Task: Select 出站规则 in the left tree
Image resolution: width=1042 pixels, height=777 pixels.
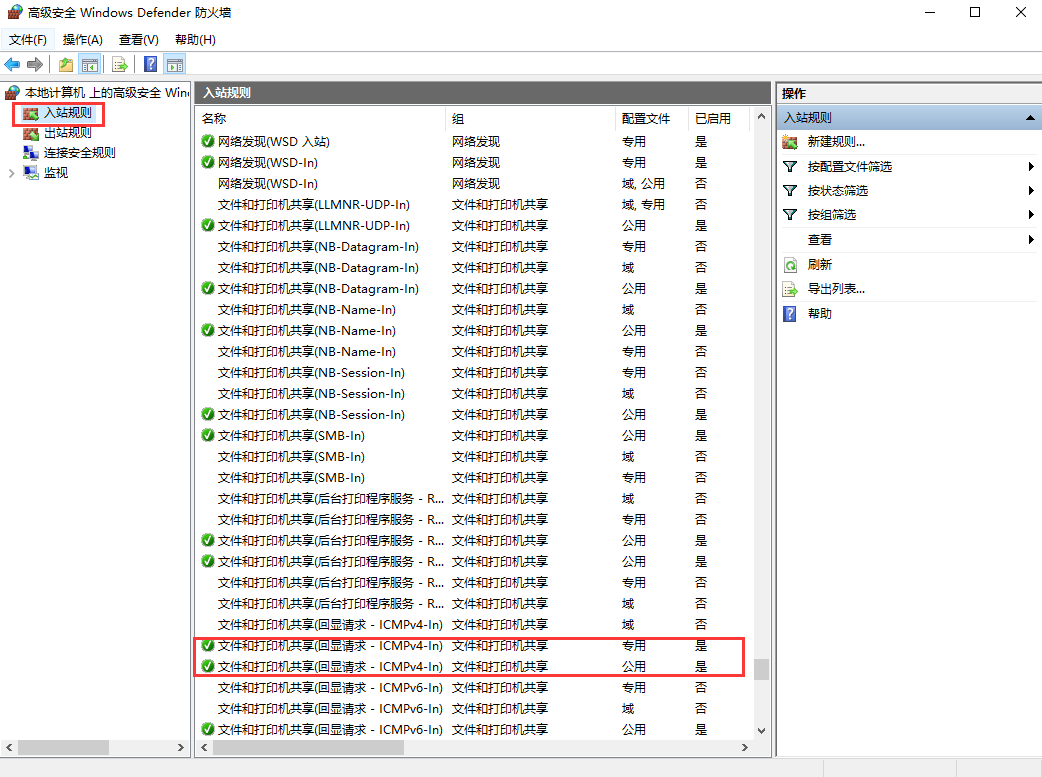Action: click(x=67, y=133)
